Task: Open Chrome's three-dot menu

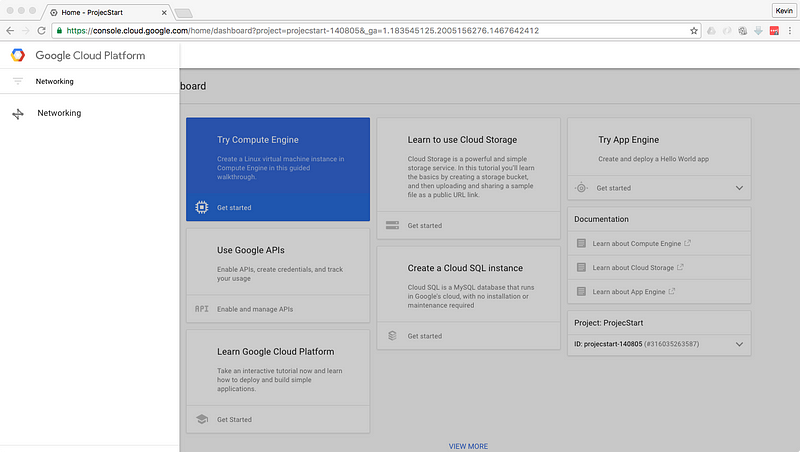Action: point(789,31)
